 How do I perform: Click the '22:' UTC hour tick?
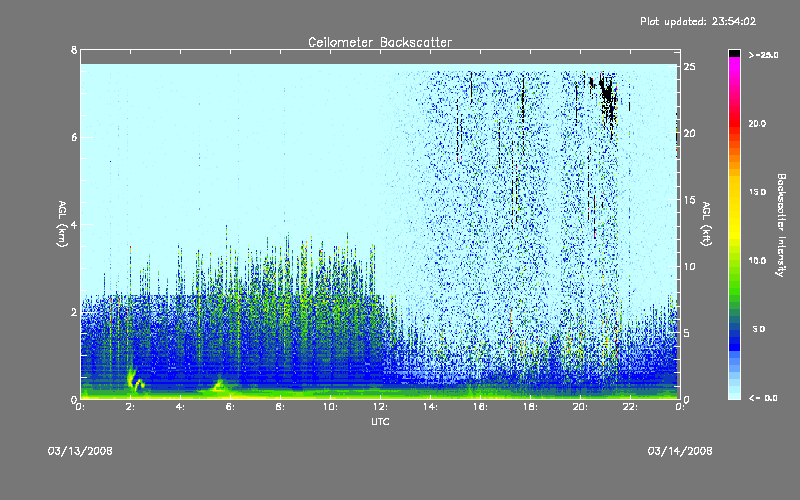click(631, 407)
